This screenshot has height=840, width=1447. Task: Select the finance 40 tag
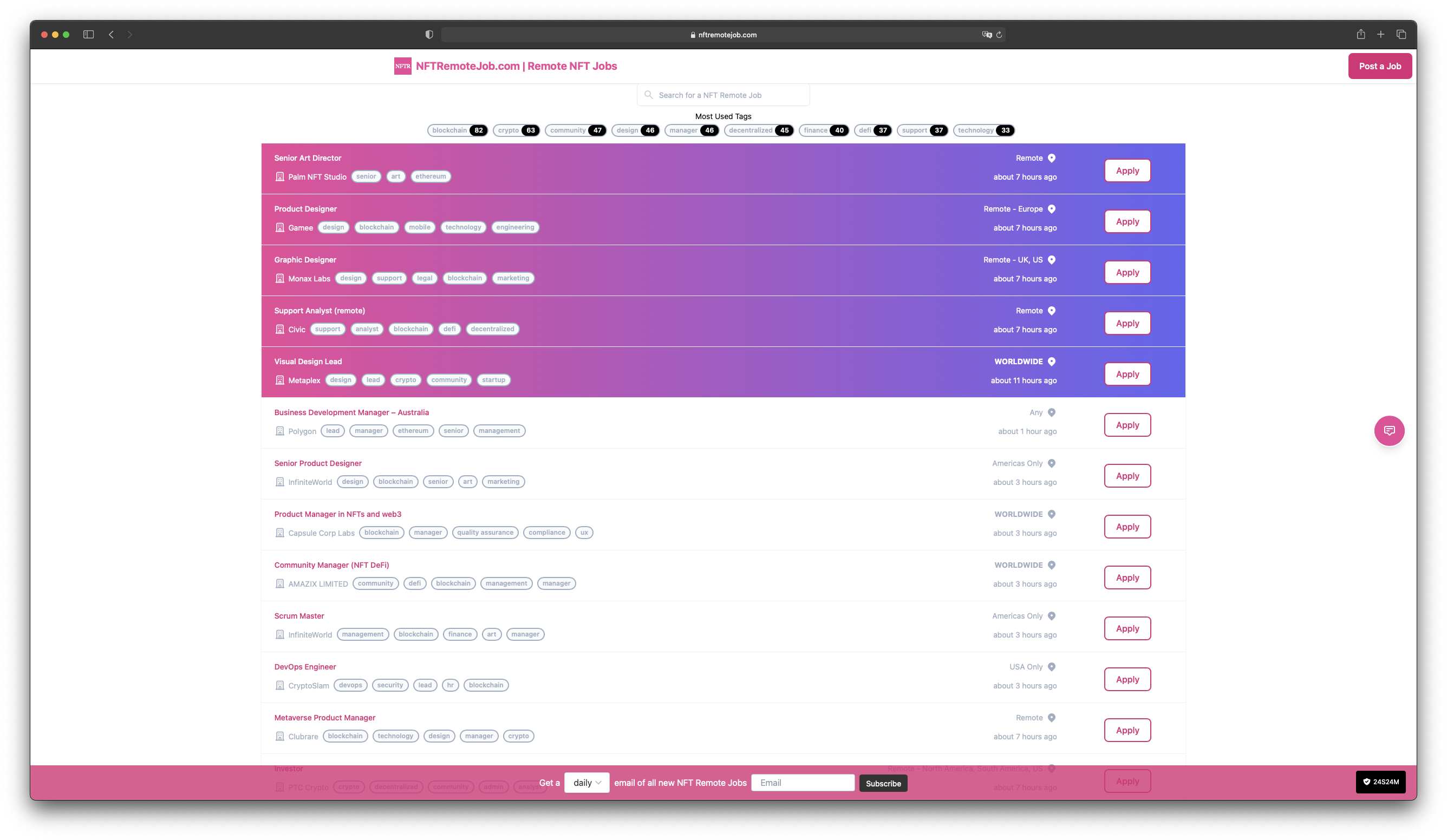823,130
